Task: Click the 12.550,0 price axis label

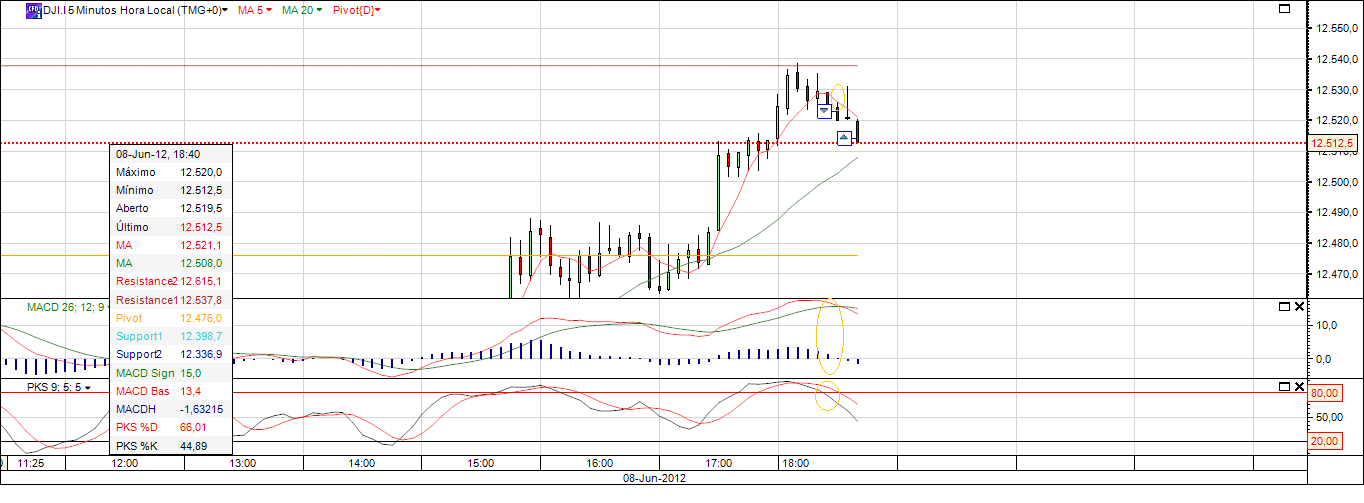Action: pos(1337,28)
